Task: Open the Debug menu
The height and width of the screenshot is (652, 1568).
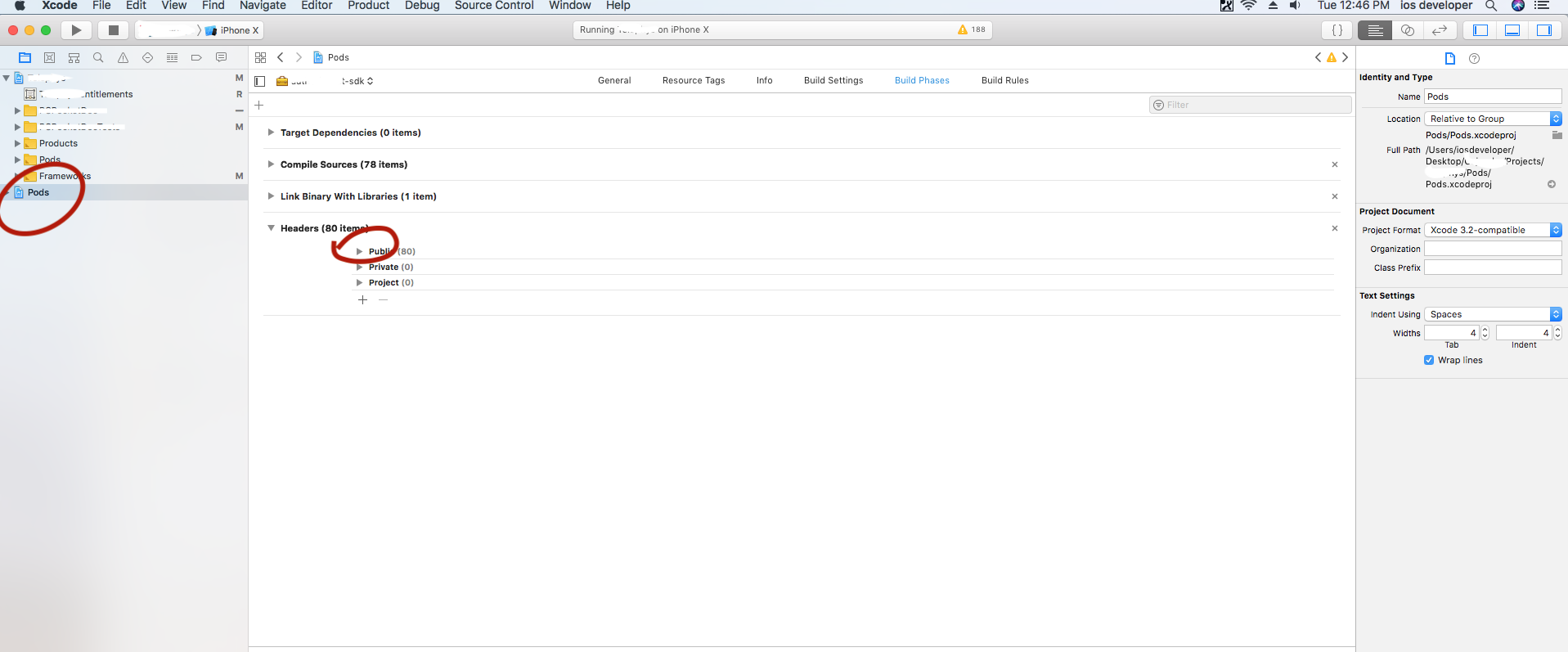Action: click(x=422, y=6)
